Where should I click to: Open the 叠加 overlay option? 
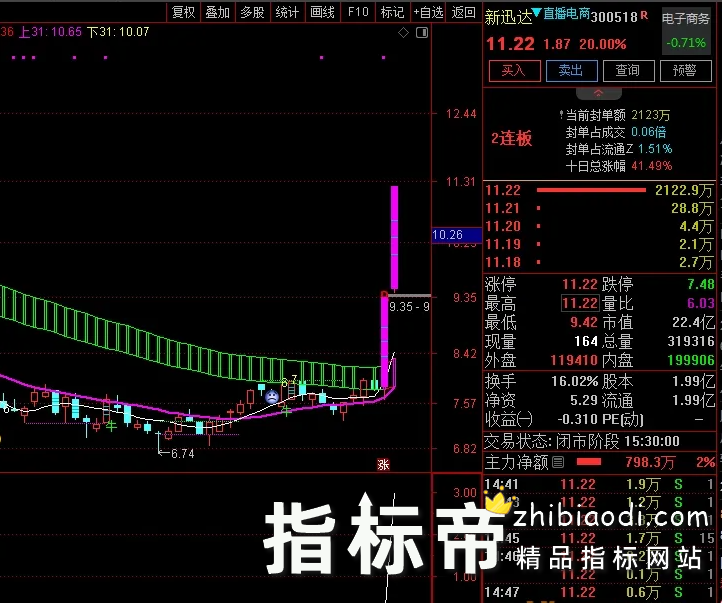point(217,12)
